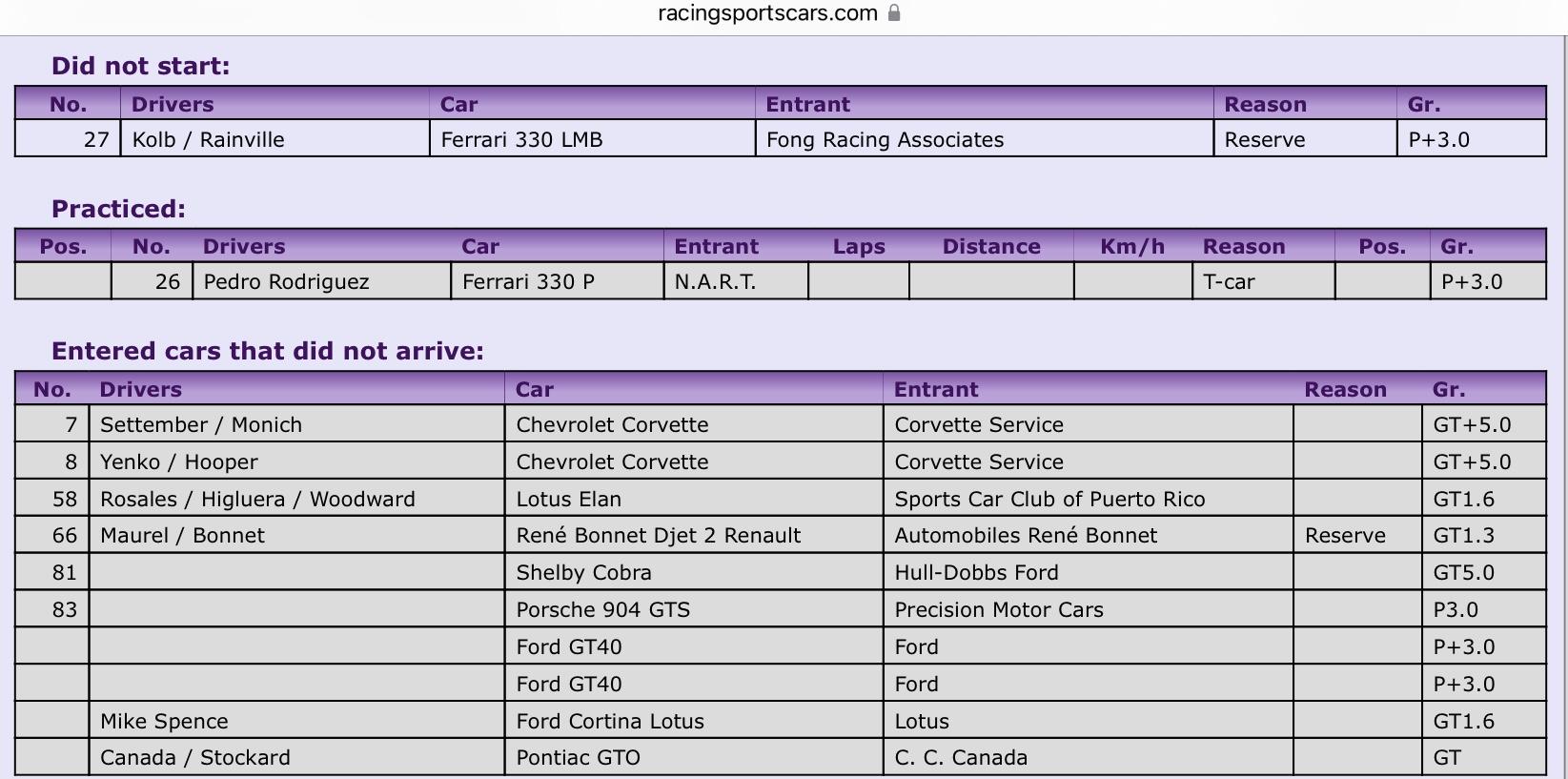Click the 'Did not start:' heading
Viewport: 1568px width, 779px height.
click(x=140, y=66)
